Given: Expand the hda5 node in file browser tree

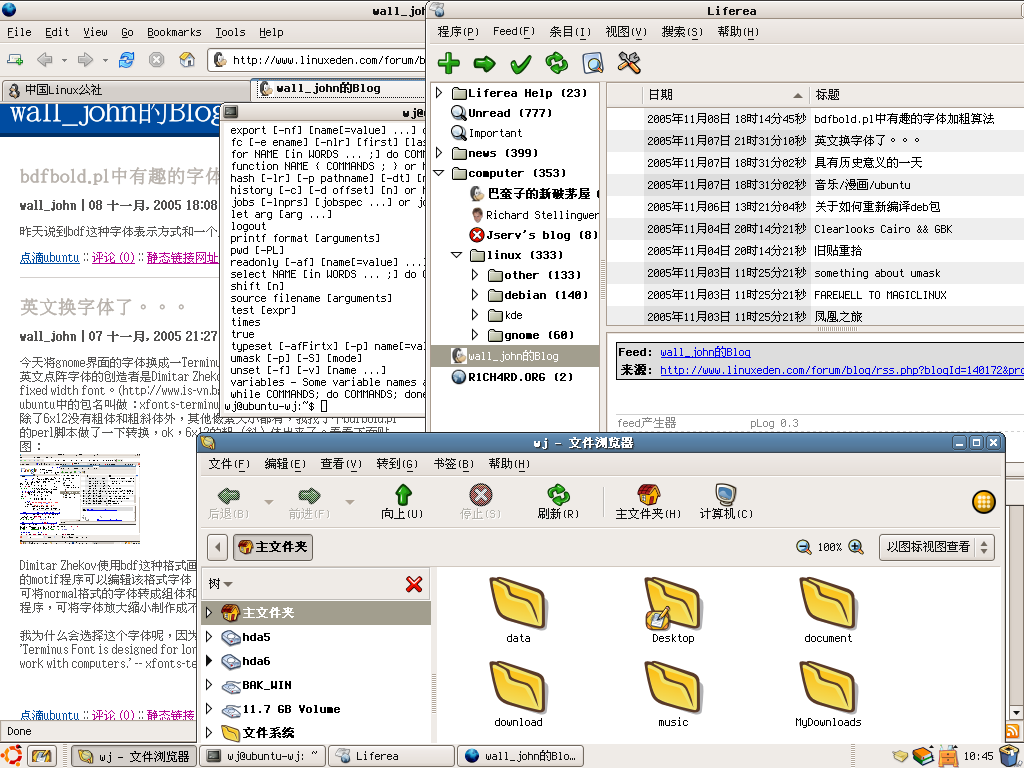Looking at the screenshot, I should [209, 636].
